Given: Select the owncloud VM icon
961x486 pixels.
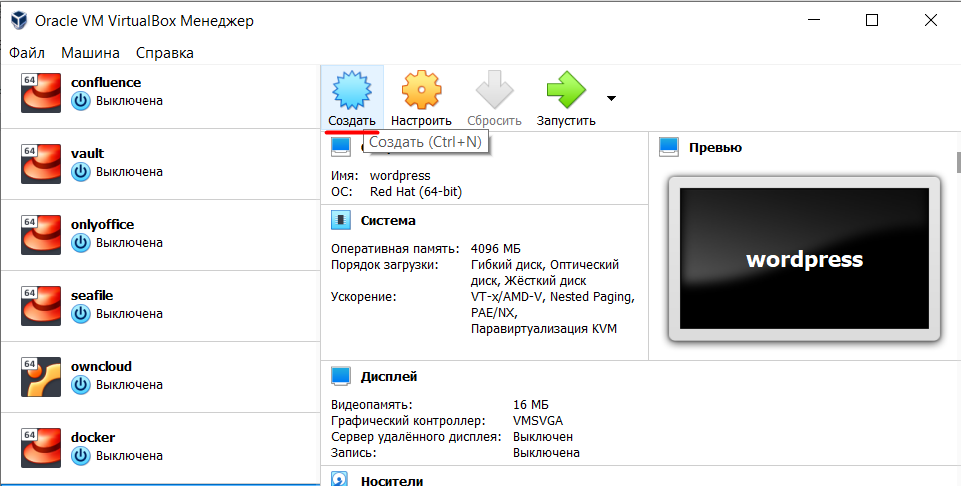Looking at the screenshot, I should [x=41, y=377].
